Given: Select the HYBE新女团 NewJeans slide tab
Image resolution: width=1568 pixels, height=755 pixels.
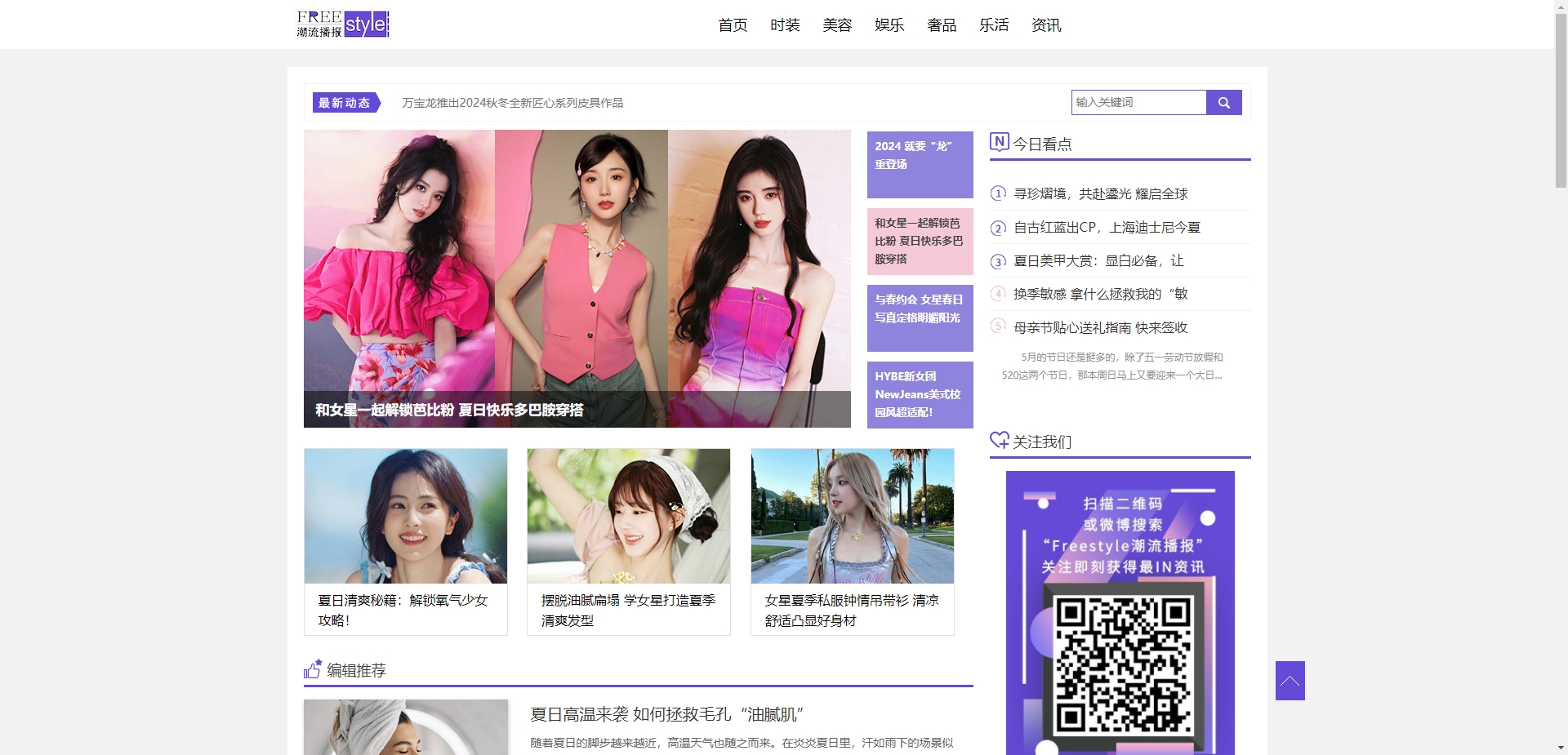Looking at the screenshot, I should coord(920,394).
